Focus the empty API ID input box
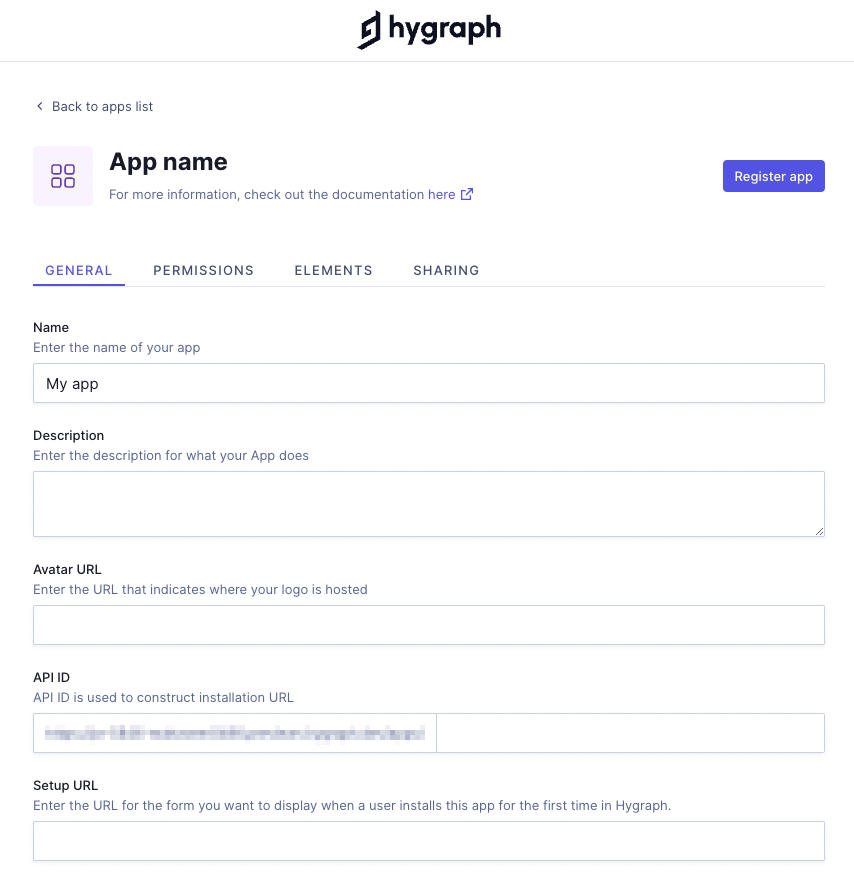Screen dimensions: 854x884 click(x=630, y=733)
